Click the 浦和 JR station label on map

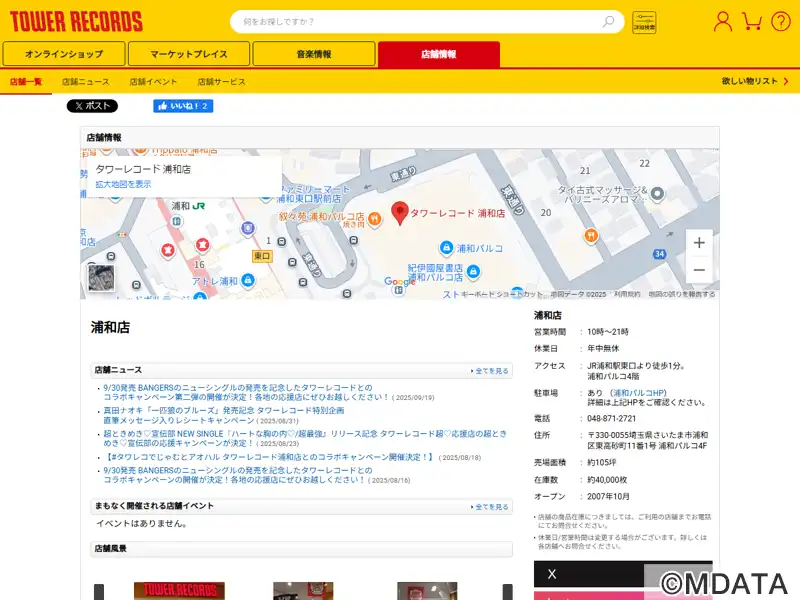click(188, 206)
